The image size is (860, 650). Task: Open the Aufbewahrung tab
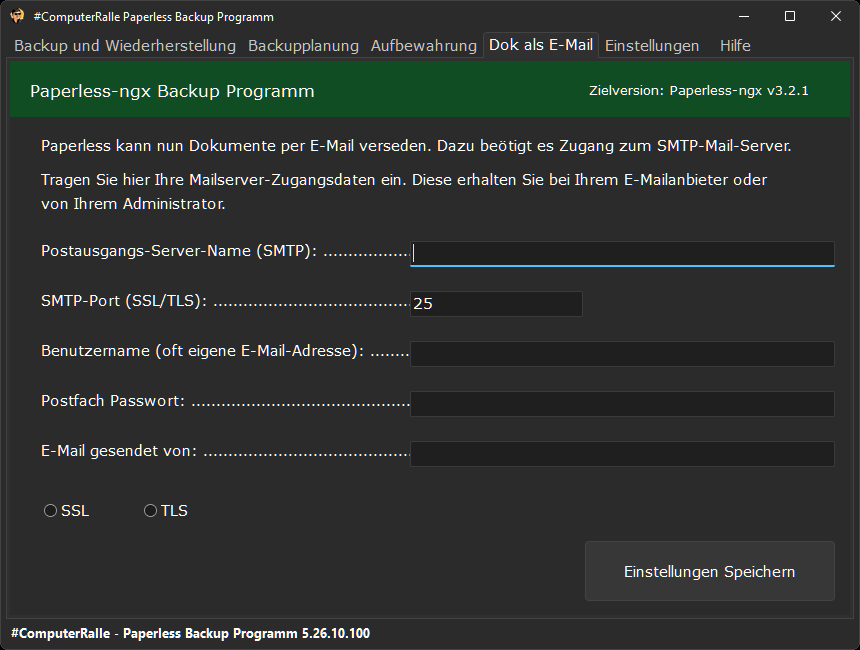(424, 46)
